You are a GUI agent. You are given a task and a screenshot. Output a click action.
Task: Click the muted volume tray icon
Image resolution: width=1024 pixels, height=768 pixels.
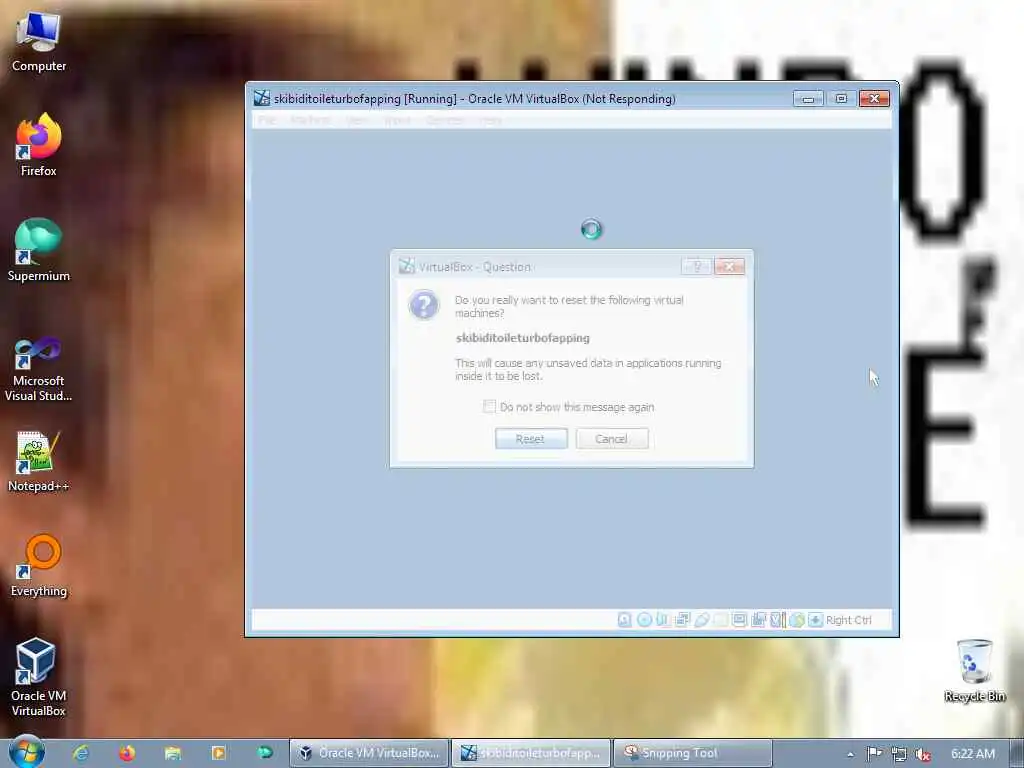point(923,754)
